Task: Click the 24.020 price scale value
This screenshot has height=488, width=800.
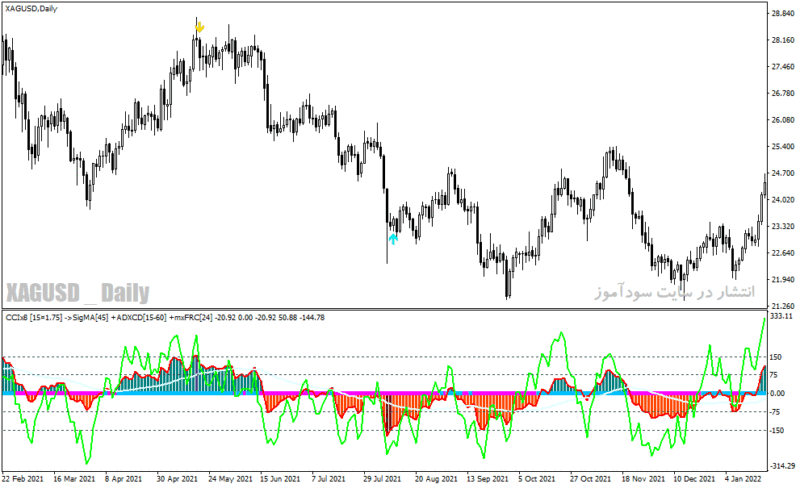Action: click(x=783, y=200)
